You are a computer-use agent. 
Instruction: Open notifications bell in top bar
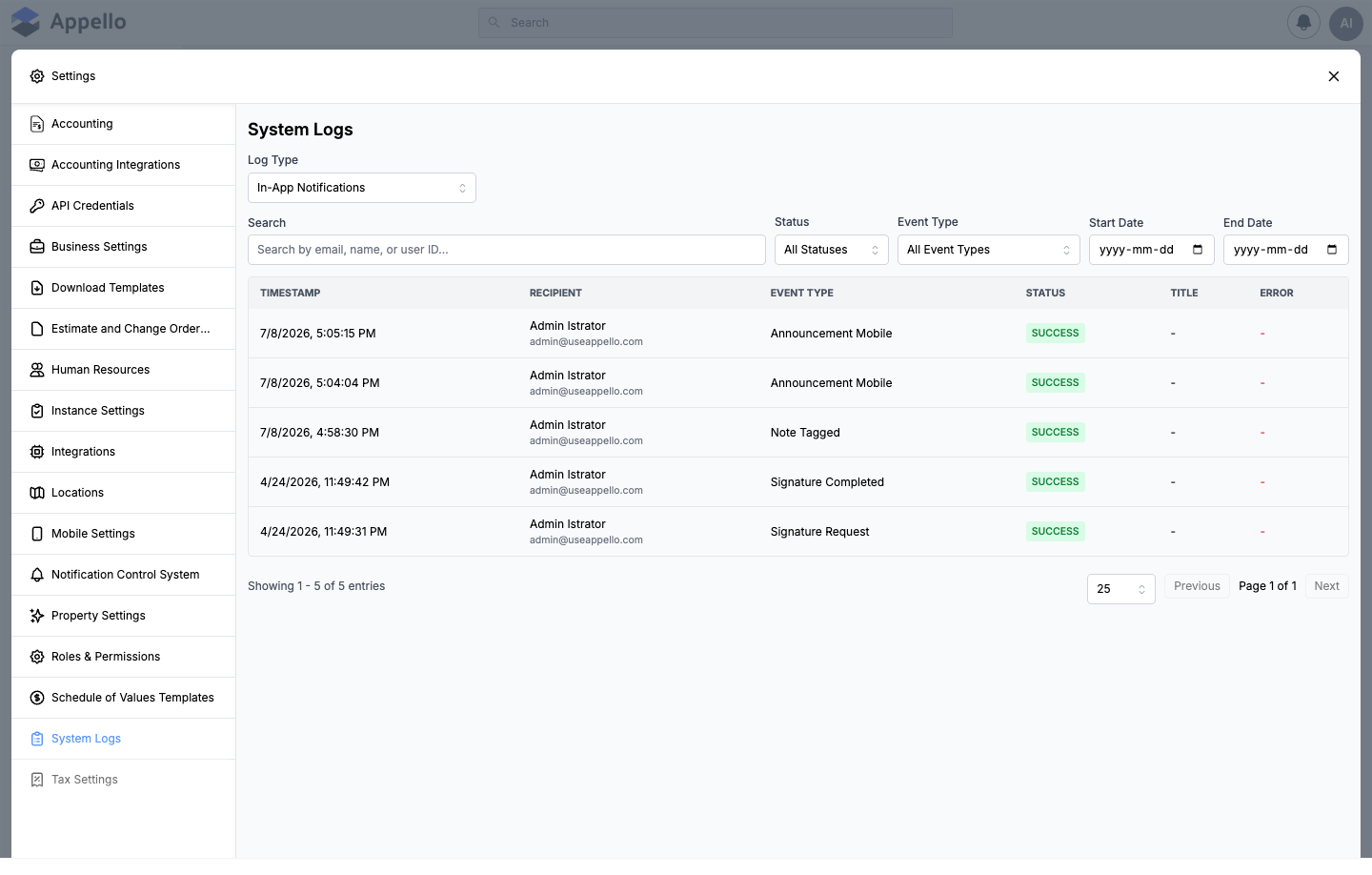(1303, 23)
